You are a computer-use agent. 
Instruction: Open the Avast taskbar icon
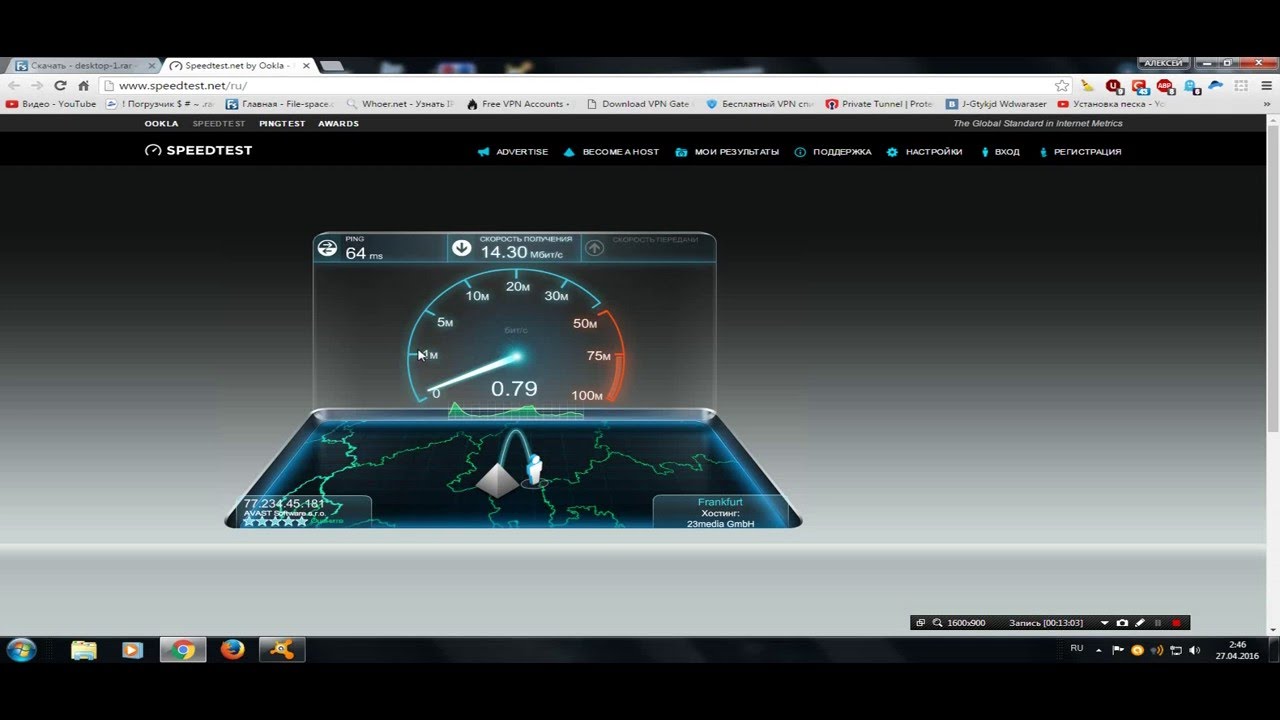282,650
